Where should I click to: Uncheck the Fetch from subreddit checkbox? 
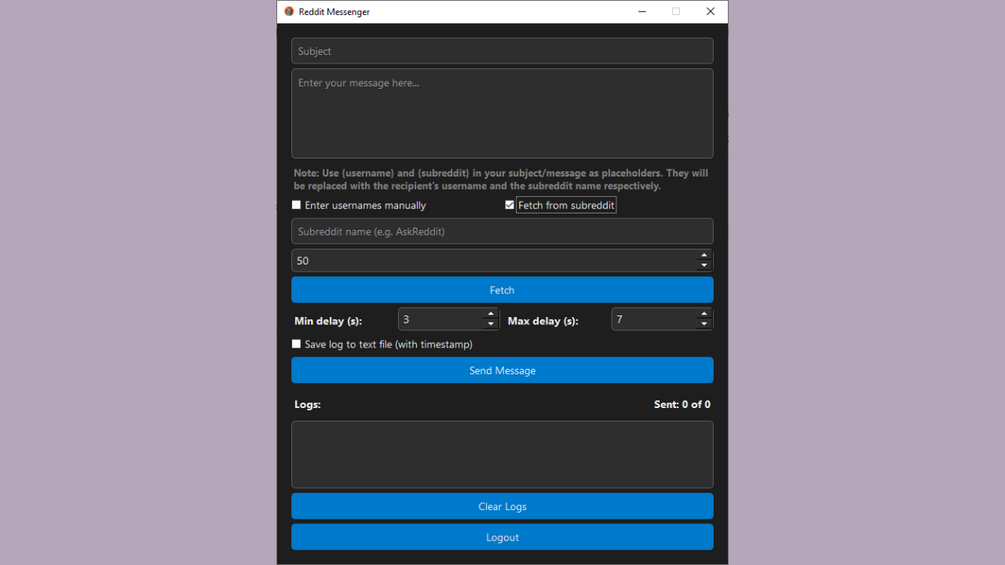pos(510,205)
